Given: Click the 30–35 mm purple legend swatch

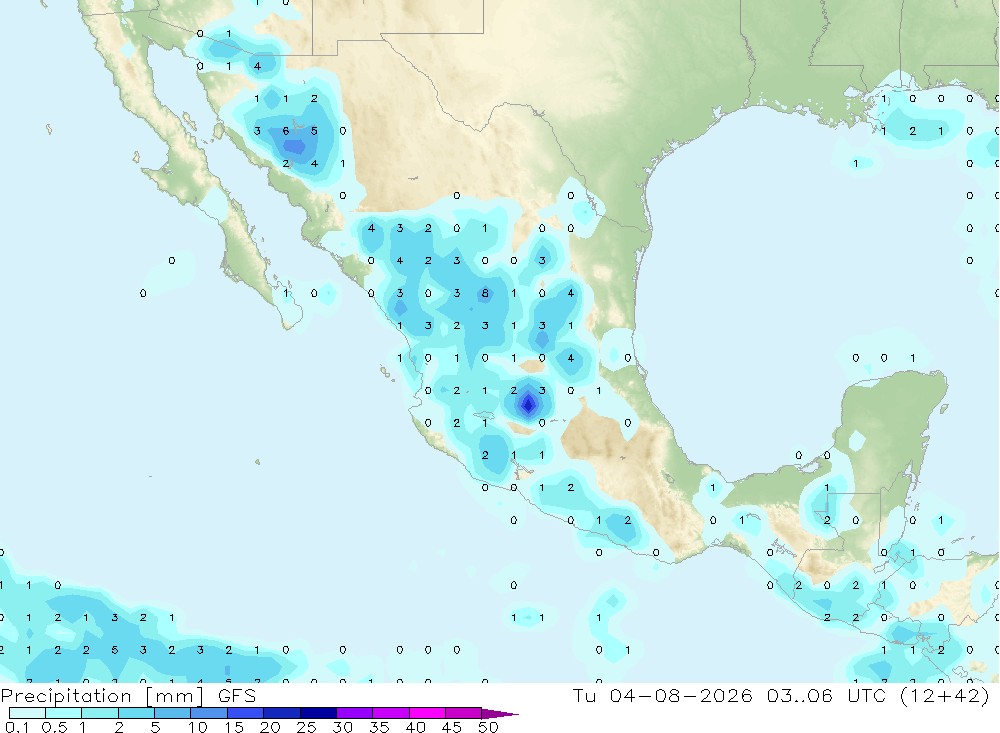Looking at the screenshot, I should pos(355,713).
